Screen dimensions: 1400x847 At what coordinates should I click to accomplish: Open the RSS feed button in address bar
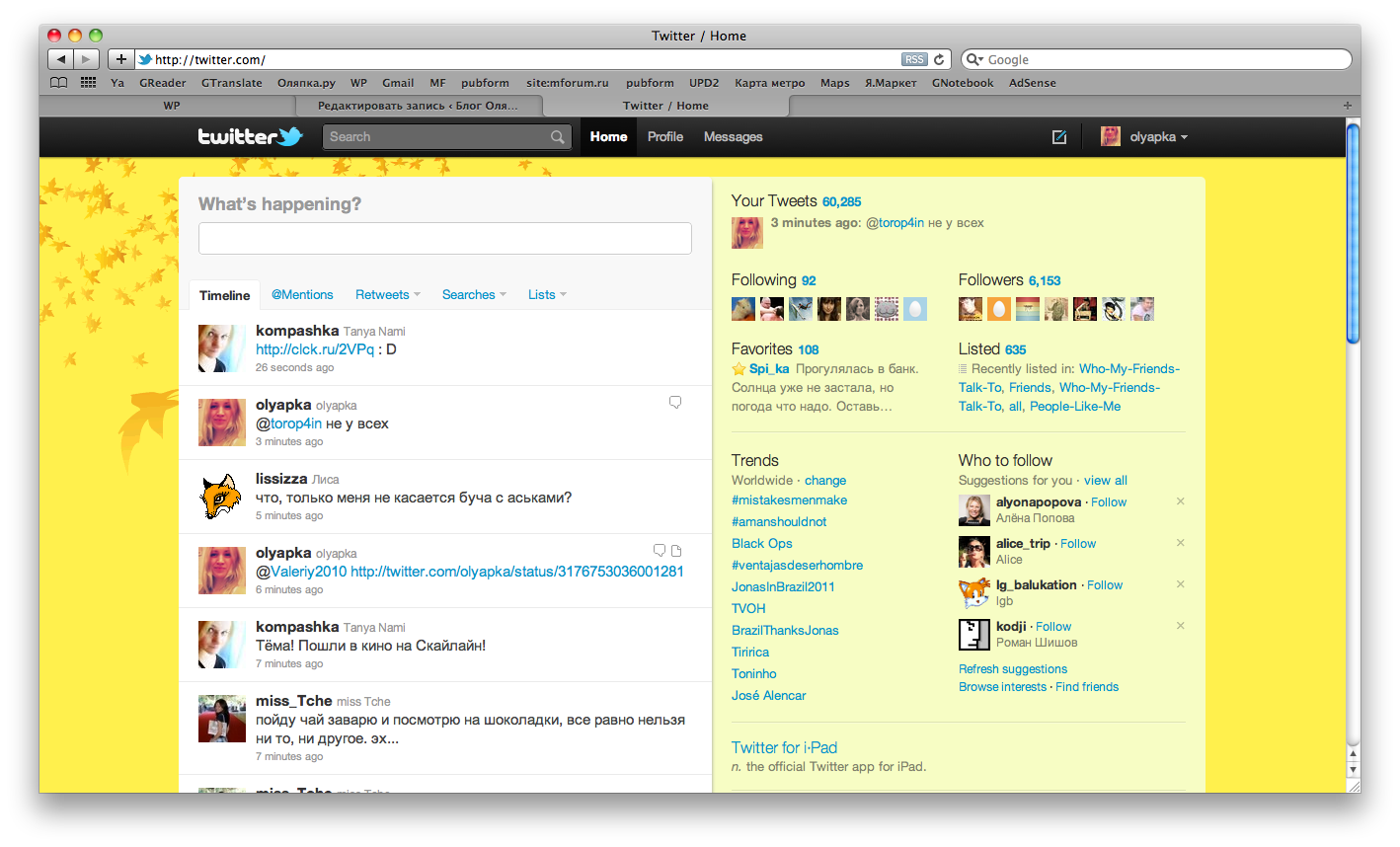[914, 59]
